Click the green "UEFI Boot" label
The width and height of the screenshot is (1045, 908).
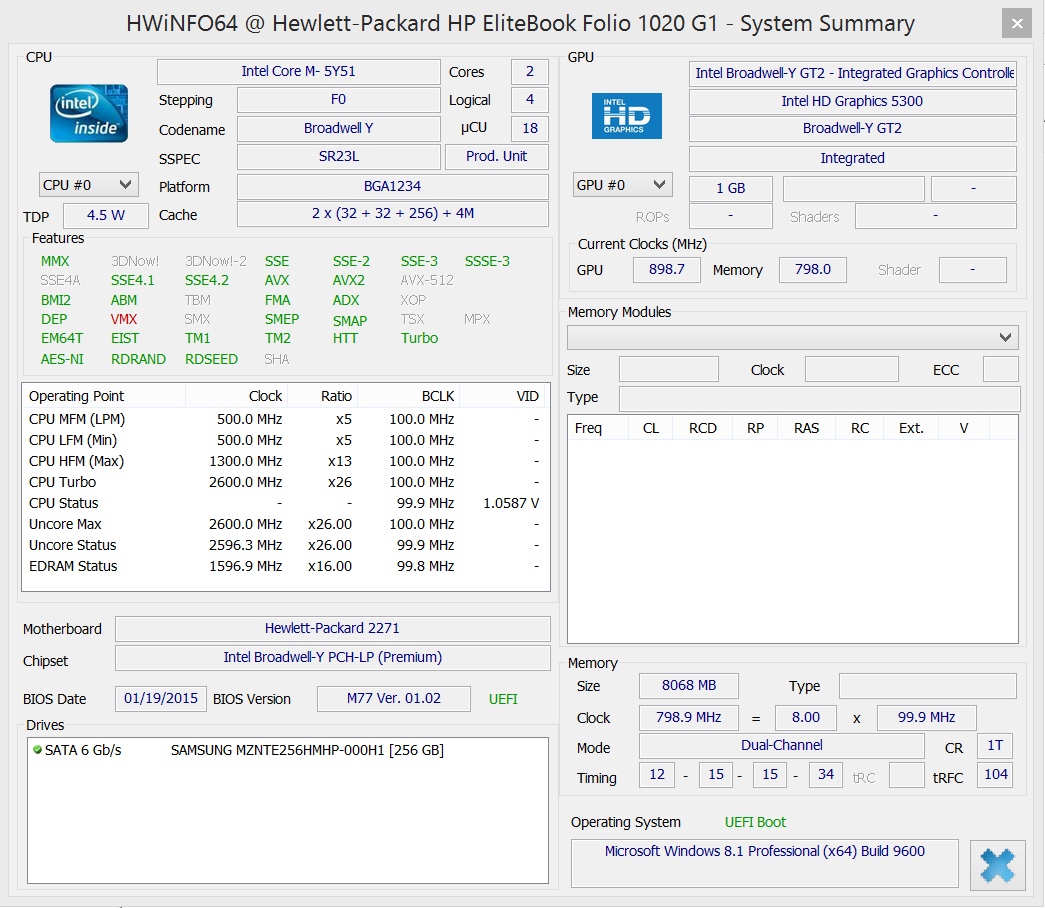[x=755, y=822]
